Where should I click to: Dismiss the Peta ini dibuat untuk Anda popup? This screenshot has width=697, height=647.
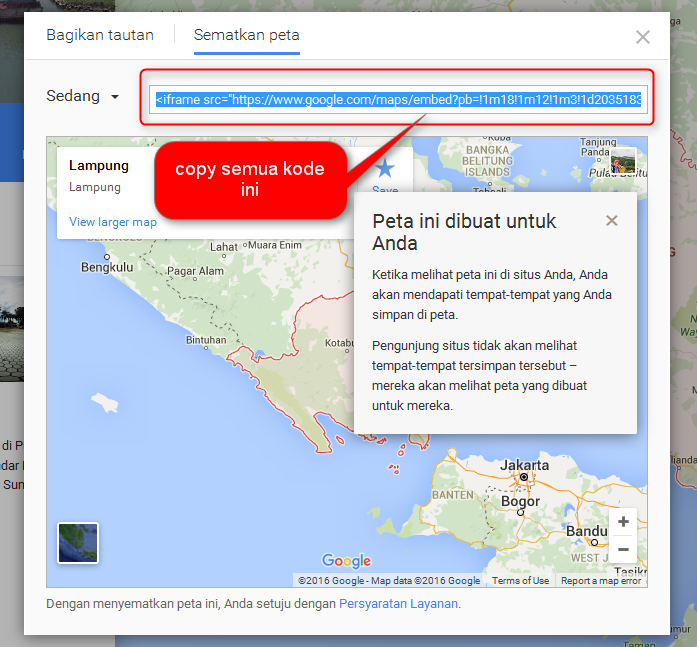point(612,220)
